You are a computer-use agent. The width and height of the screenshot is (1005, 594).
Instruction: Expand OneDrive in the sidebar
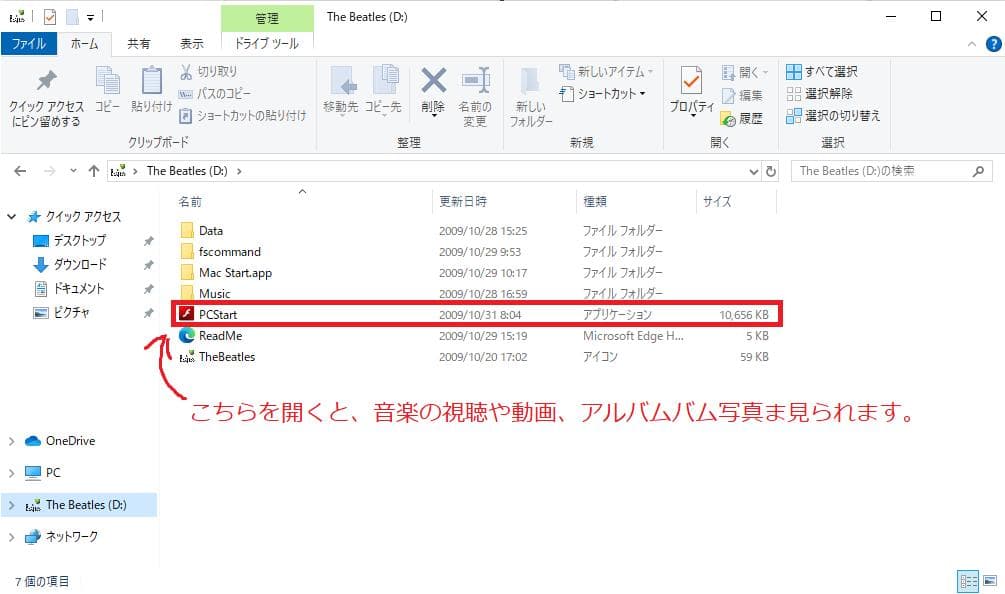(12, 440)
